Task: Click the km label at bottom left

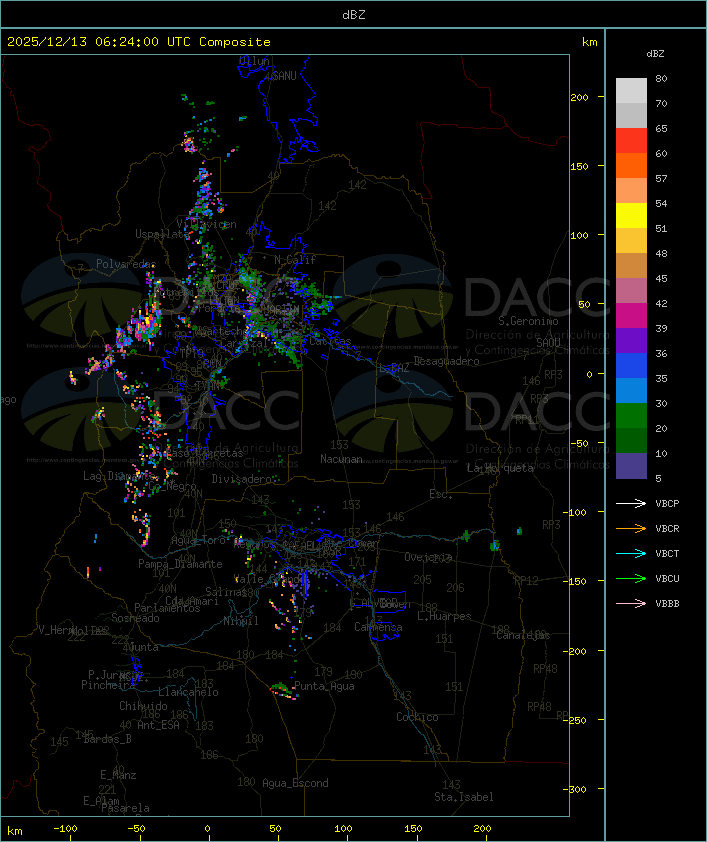Action: [15, 831]
